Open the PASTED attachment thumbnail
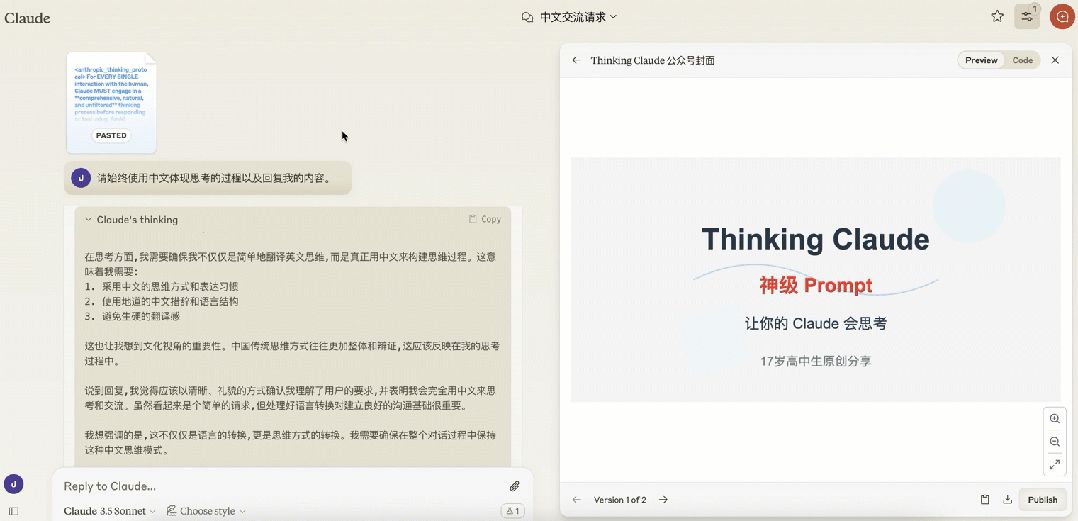 pos(111,102)
